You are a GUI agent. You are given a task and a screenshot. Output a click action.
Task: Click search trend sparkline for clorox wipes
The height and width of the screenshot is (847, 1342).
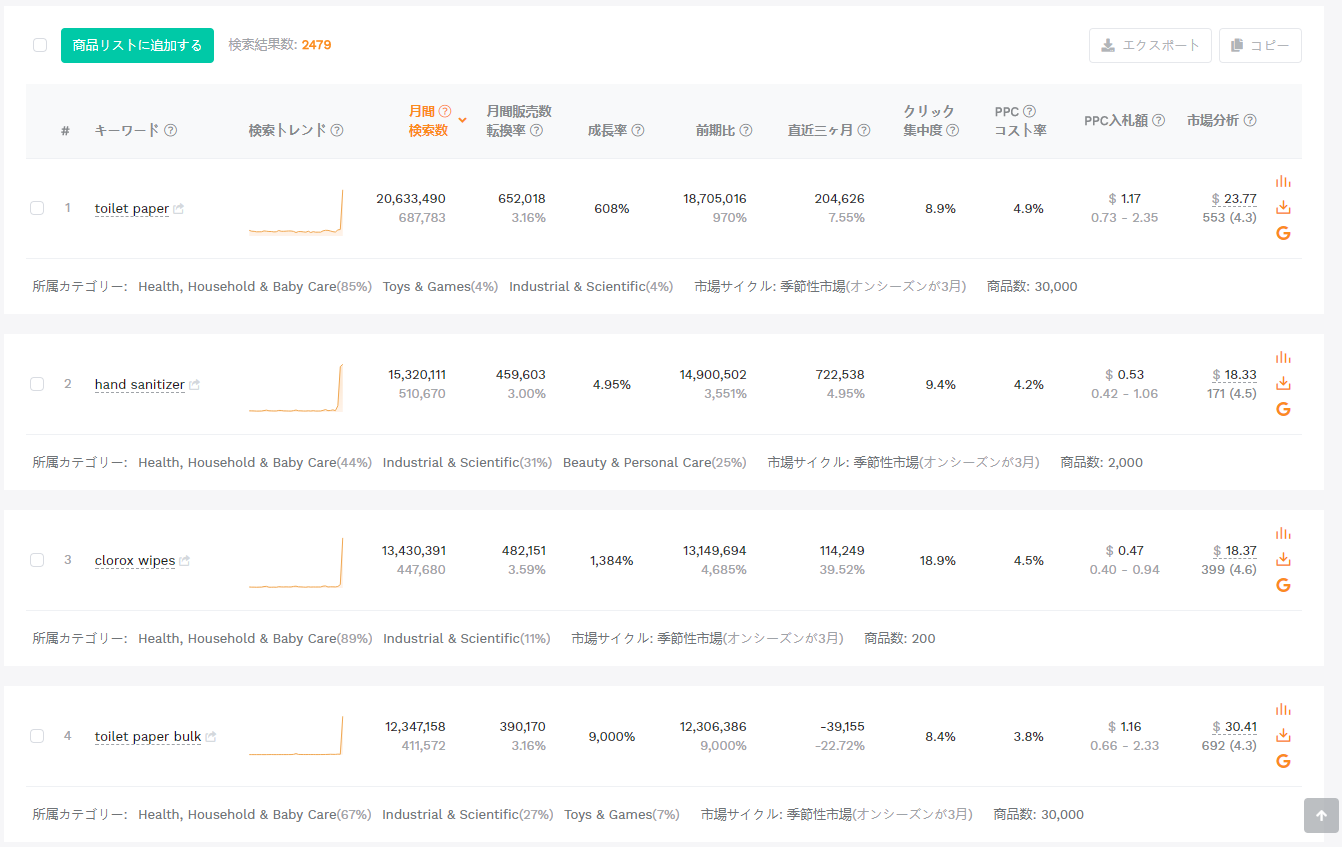pos(296,564)
